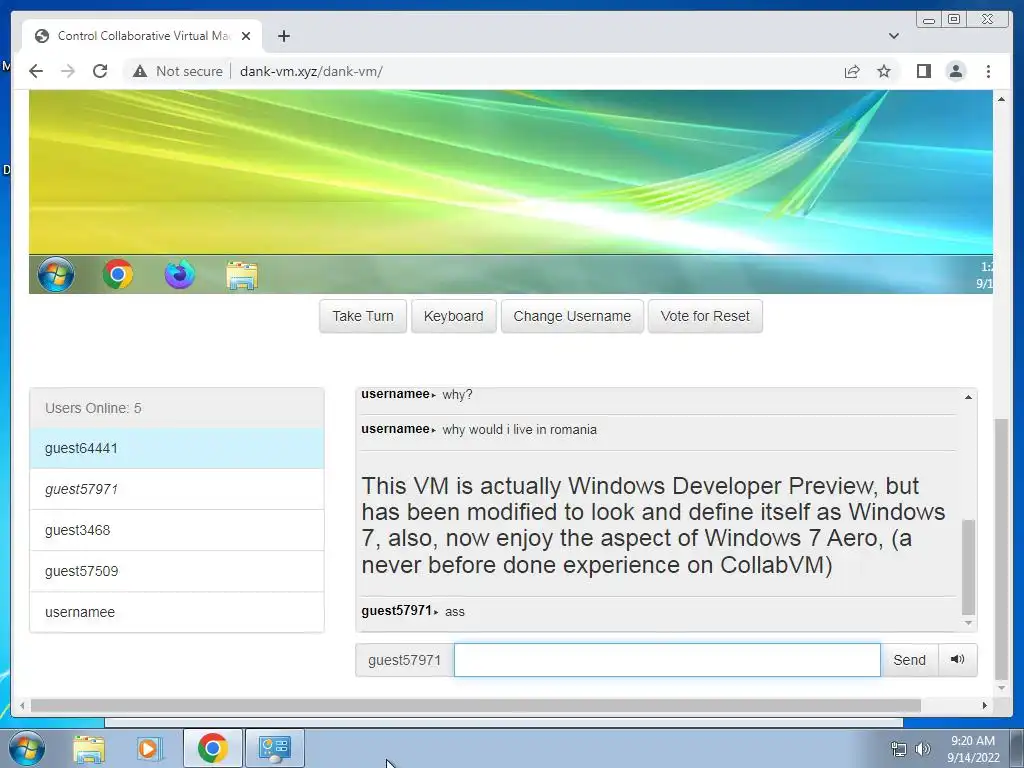
Task: Share this page via the share icon
Action: [852, 71]
